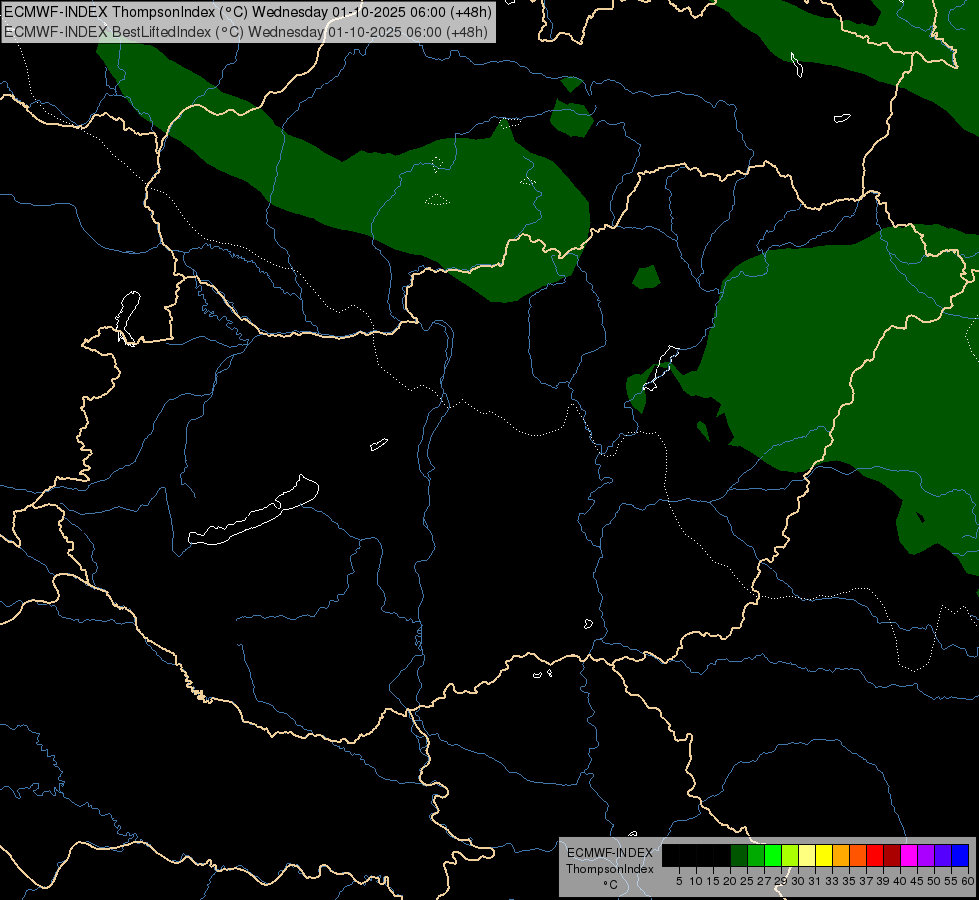The width and height of the screenshot is (979, 900).
Task: Click the legend scale value "60"
Action: click(968, 881)
